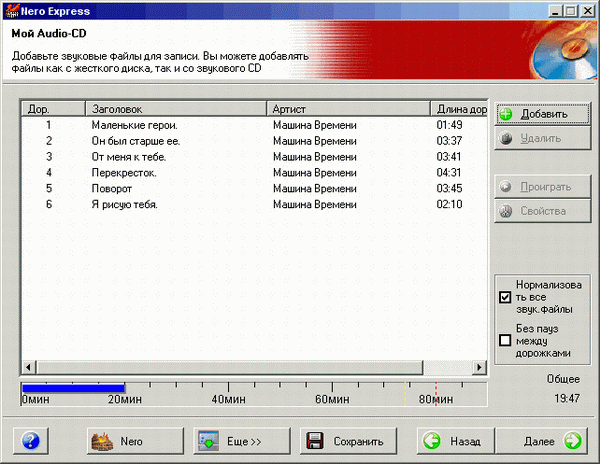Click the Проиграть play icon
This screenshot has height=464, width=600.
pyautogui.click(x=506, y=187)
